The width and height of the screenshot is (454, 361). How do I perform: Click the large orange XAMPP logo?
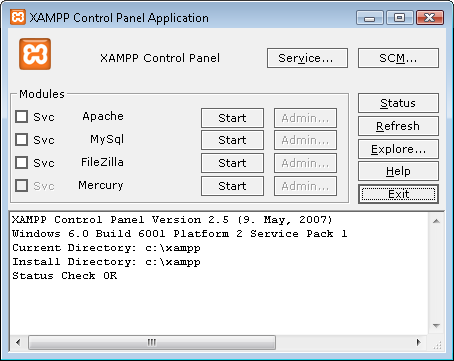click(35, 54)
